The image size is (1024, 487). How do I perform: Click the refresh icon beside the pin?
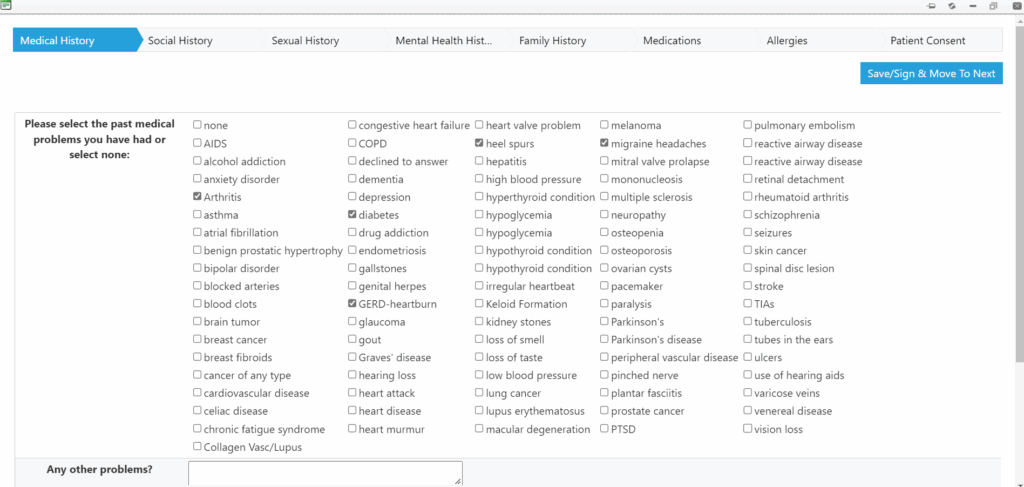point(953,6)
